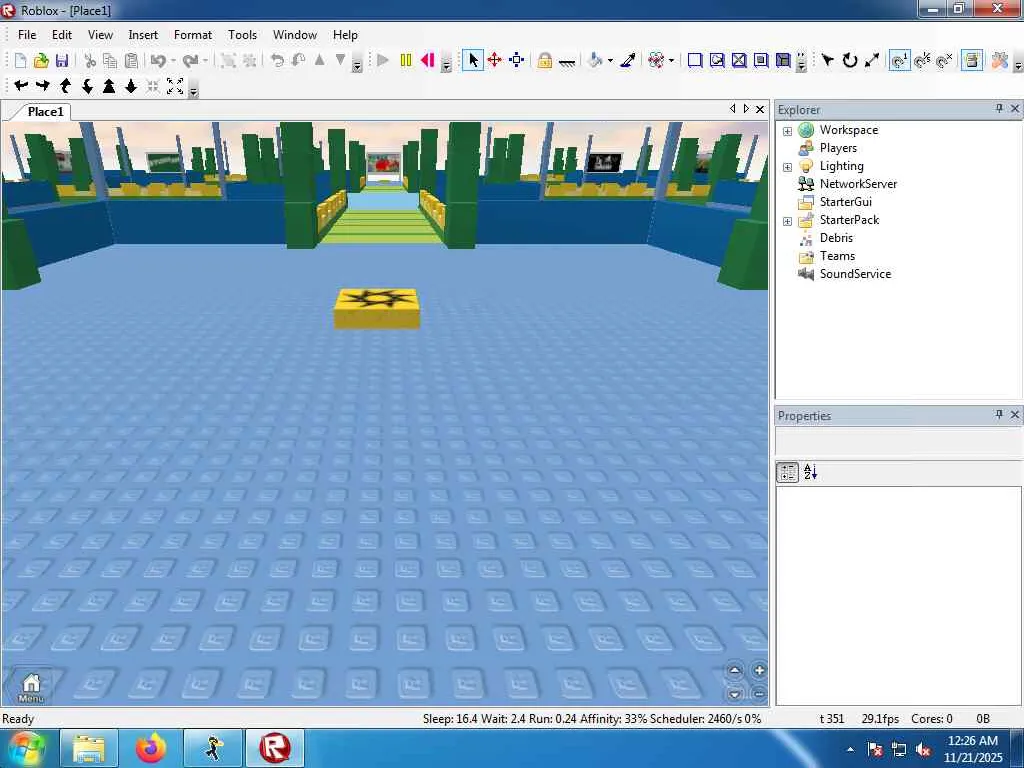Click the Save file icon
Viewport: 1024px width, 768px height.
(62, 61)
